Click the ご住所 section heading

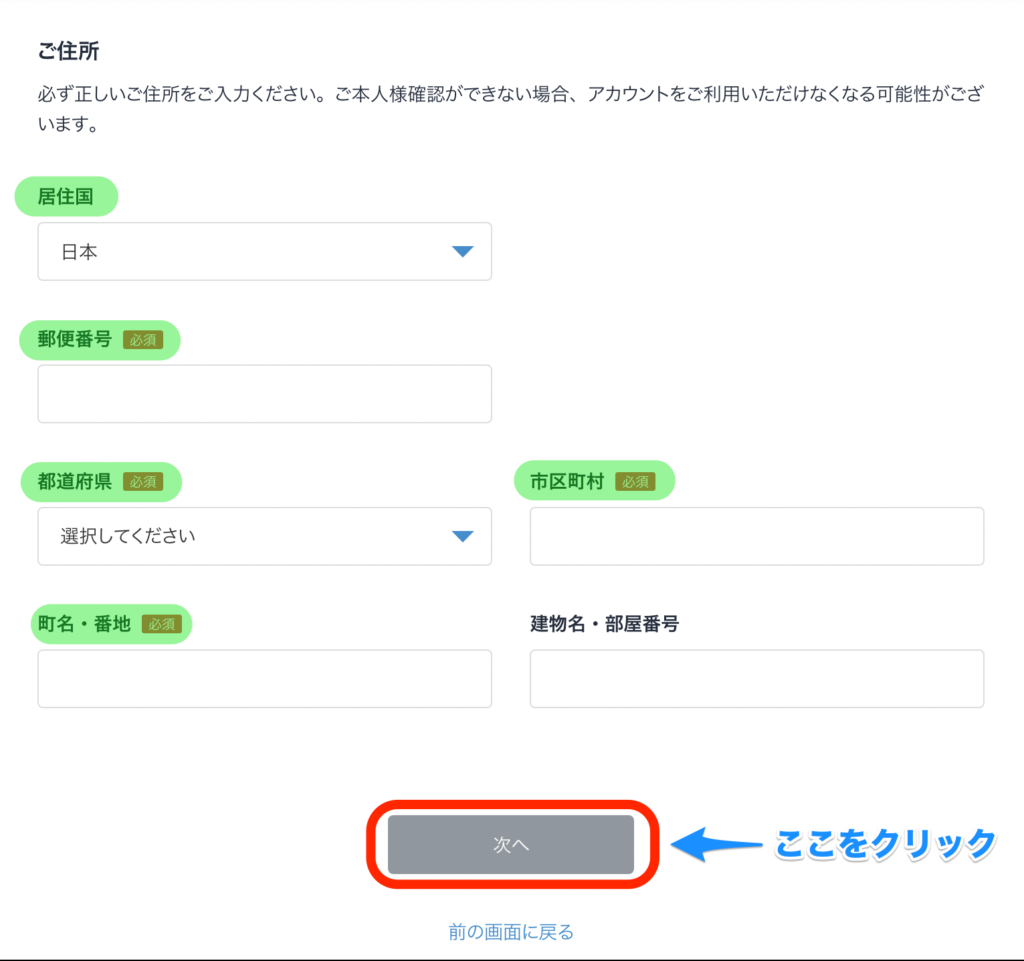(x=69, y=51)
